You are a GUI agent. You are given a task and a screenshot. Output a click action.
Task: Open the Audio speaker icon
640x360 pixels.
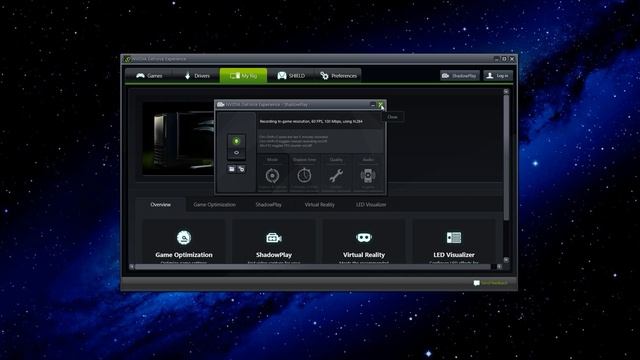368,176
